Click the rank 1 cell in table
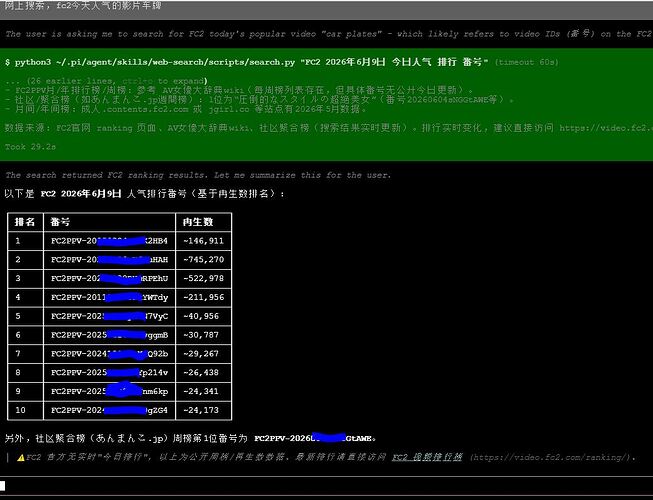The image size is (653, 500). [x=25, y=241]
